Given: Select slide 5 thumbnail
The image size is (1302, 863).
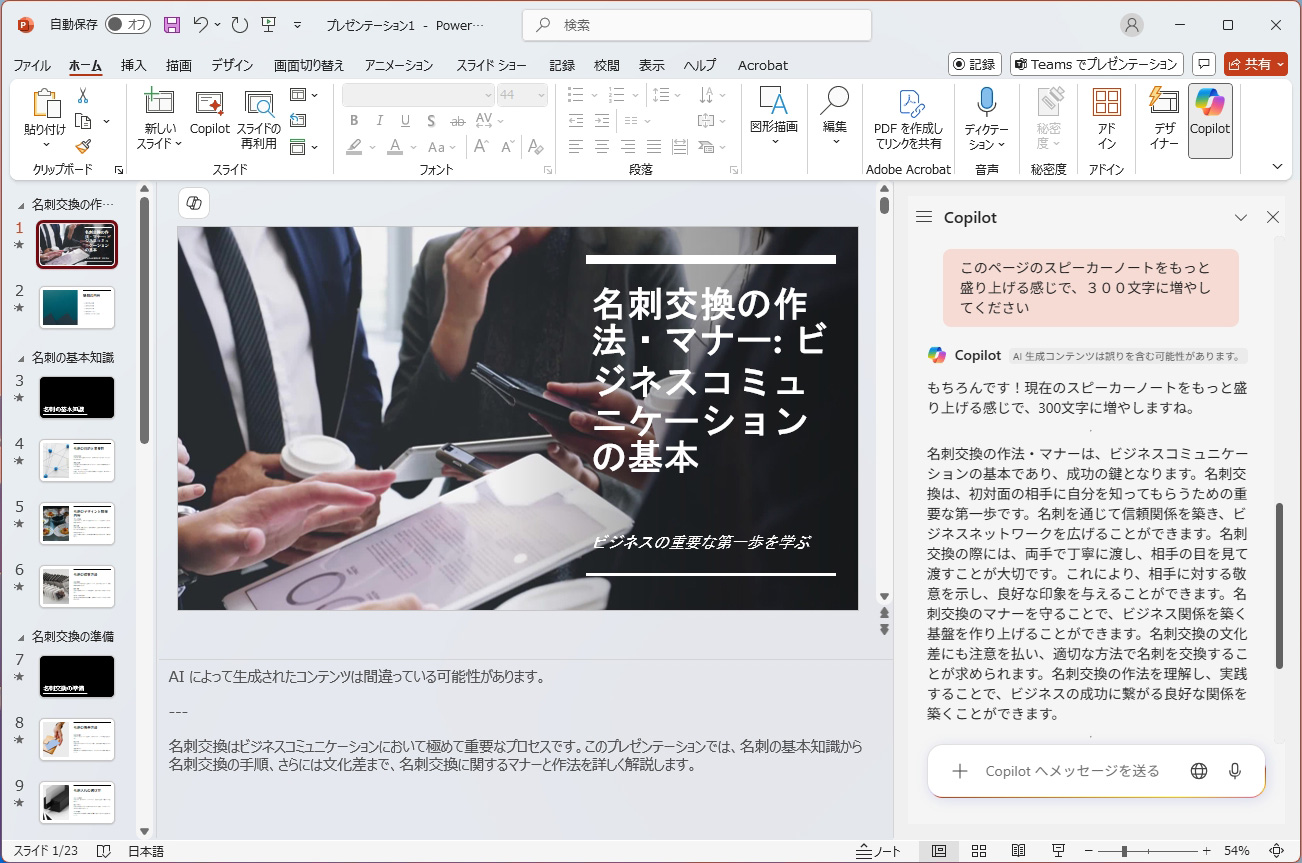Looking at the screenshot, I should (77, 523).
